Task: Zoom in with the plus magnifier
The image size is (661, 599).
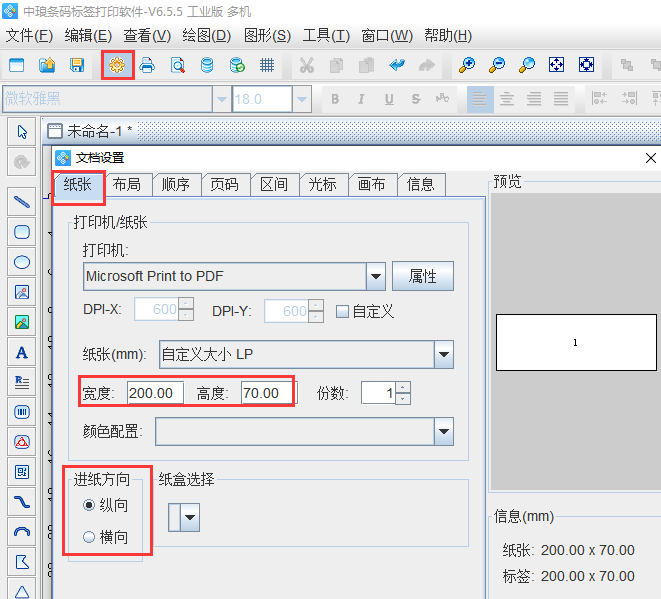Action: coord(467,65)
